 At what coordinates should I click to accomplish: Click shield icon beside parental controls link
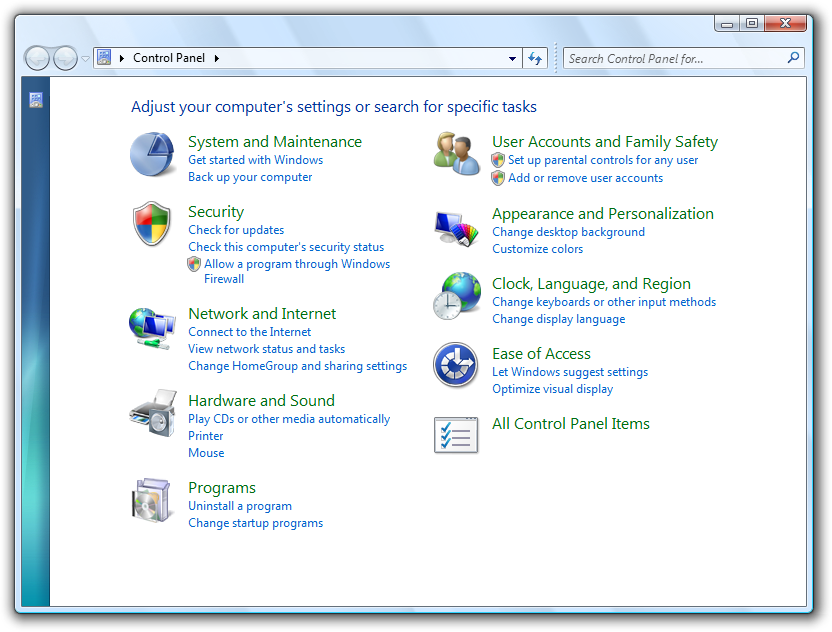tap(498, 160)
